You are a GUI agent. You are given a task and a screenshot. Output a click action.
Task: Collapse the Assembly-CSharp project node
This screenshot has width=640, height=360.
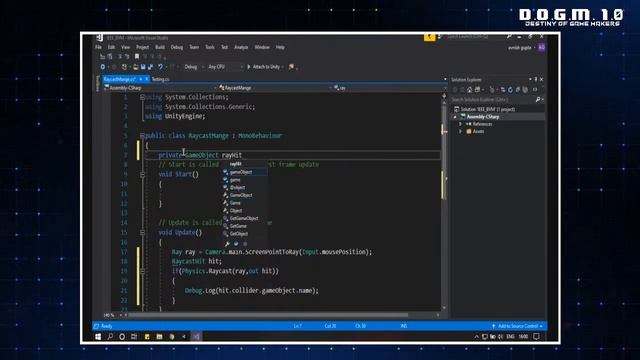(x=455, y=117)
